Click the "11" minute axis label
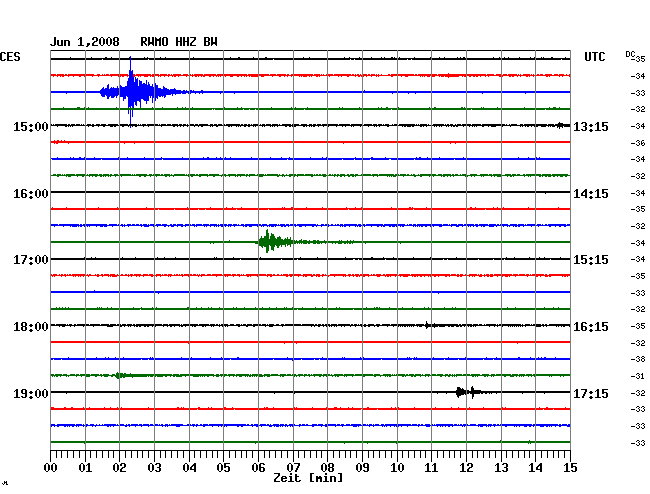The image size is (650, 494). point(431,468)
